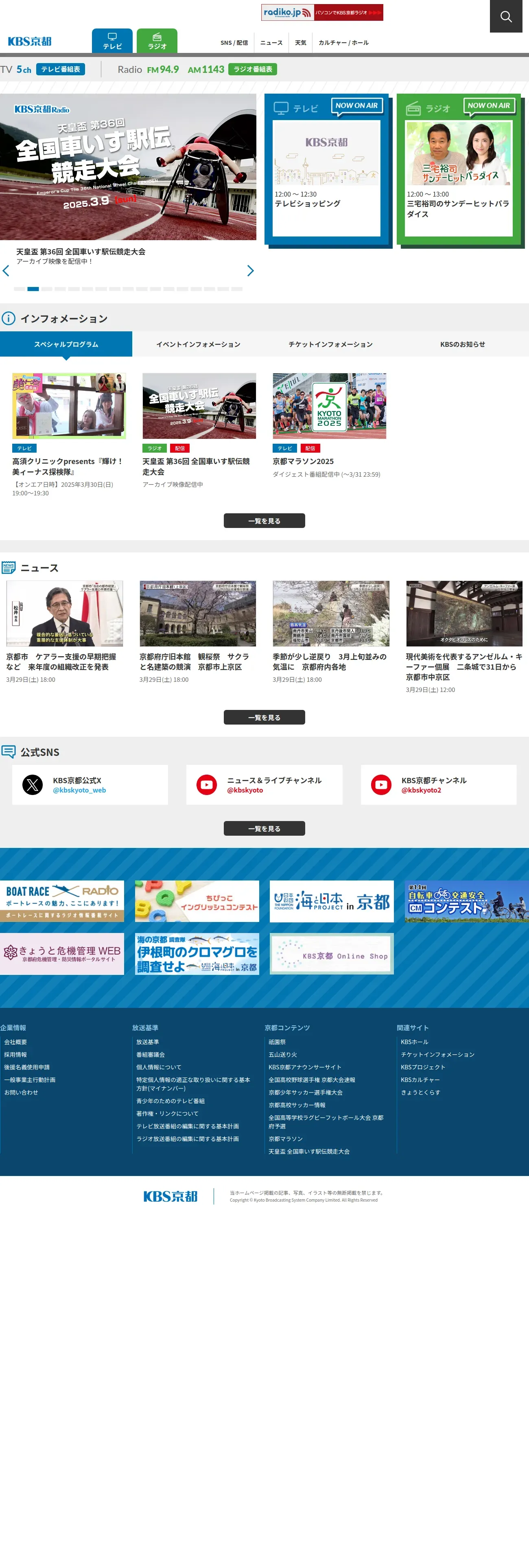Open the 会社概要 footer link
The image size is (529, 1568).
coord(15,1042)
